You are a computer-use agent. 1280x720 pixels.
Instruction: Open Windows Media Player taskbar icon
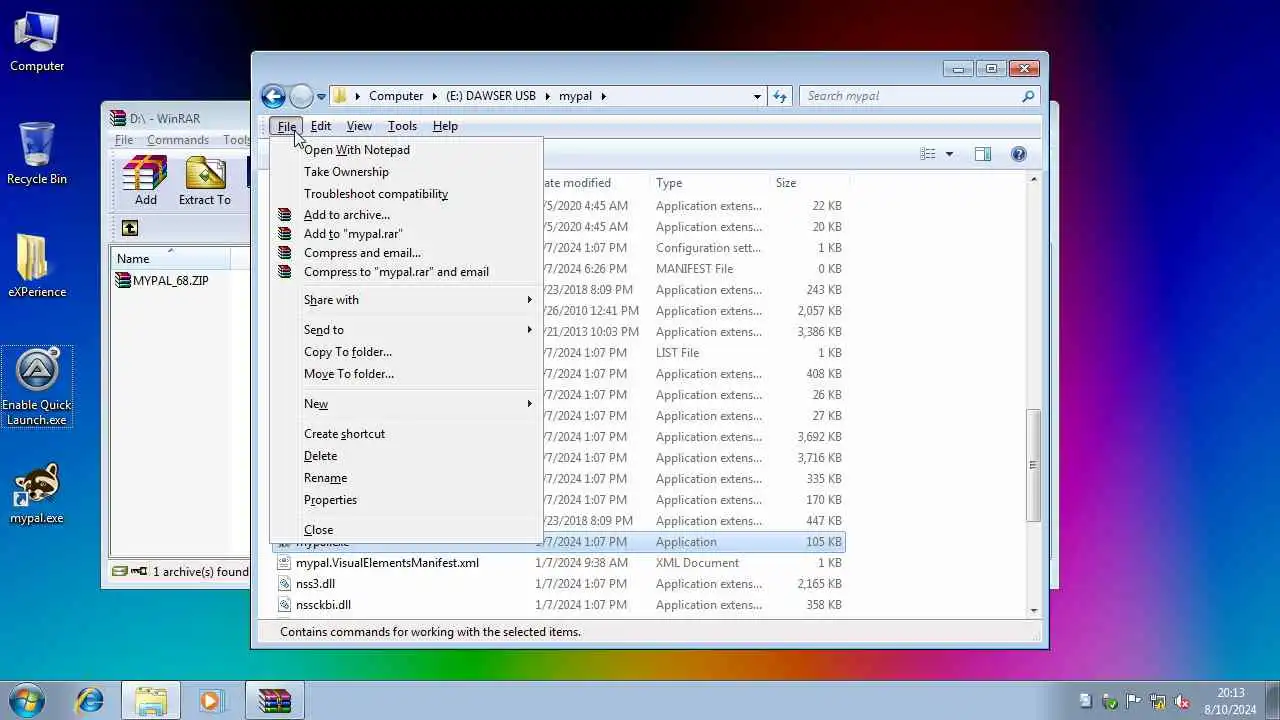211,700
